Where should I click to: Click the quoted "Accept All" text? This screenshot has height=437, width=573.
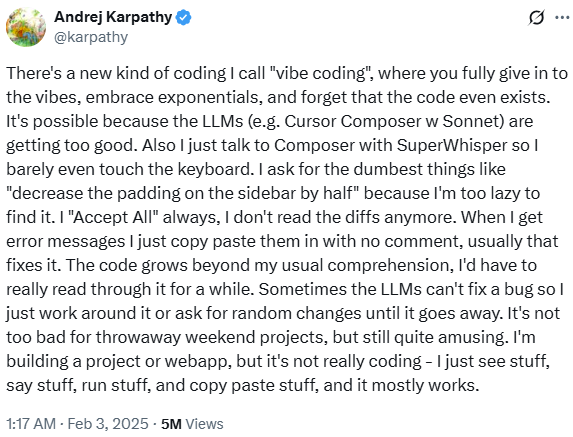pyautogui.click(x=113, y=217)
